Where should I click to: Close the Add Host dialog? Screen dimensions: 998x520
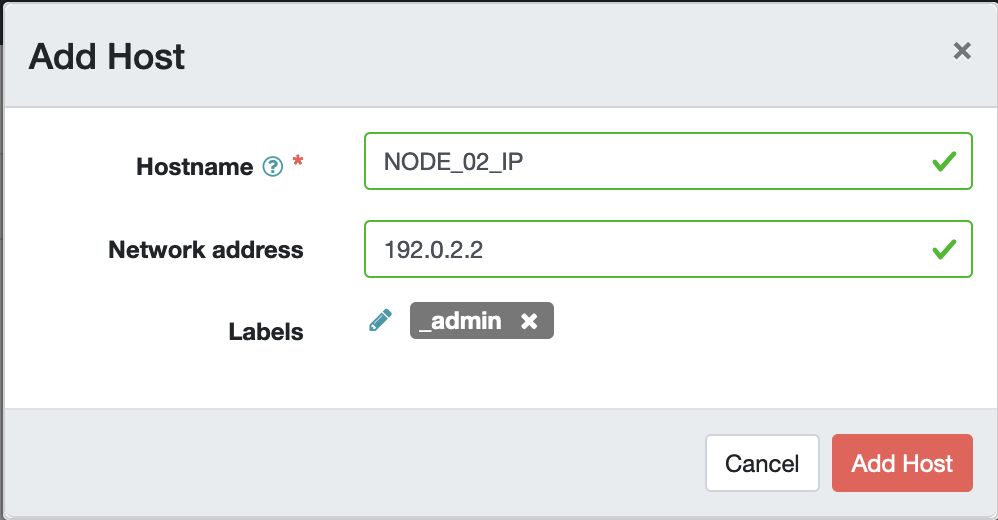coord(962,51)
